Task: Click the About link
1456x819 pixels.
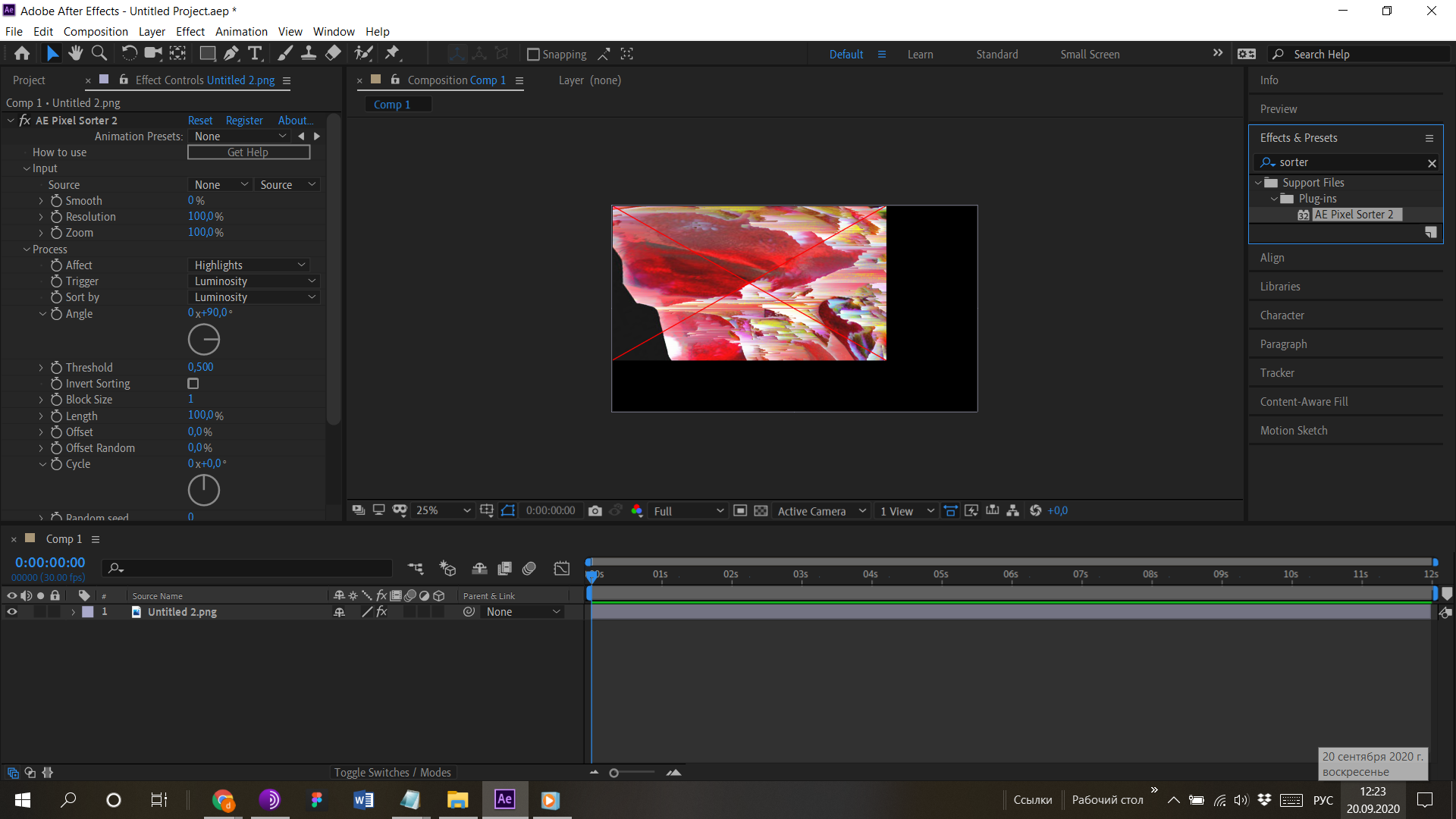Action: pos(295,121)
